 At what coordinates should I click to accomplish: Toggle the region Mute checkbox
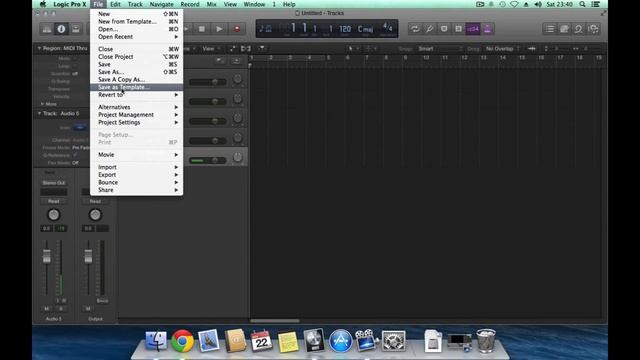click(x=75, y=58)
